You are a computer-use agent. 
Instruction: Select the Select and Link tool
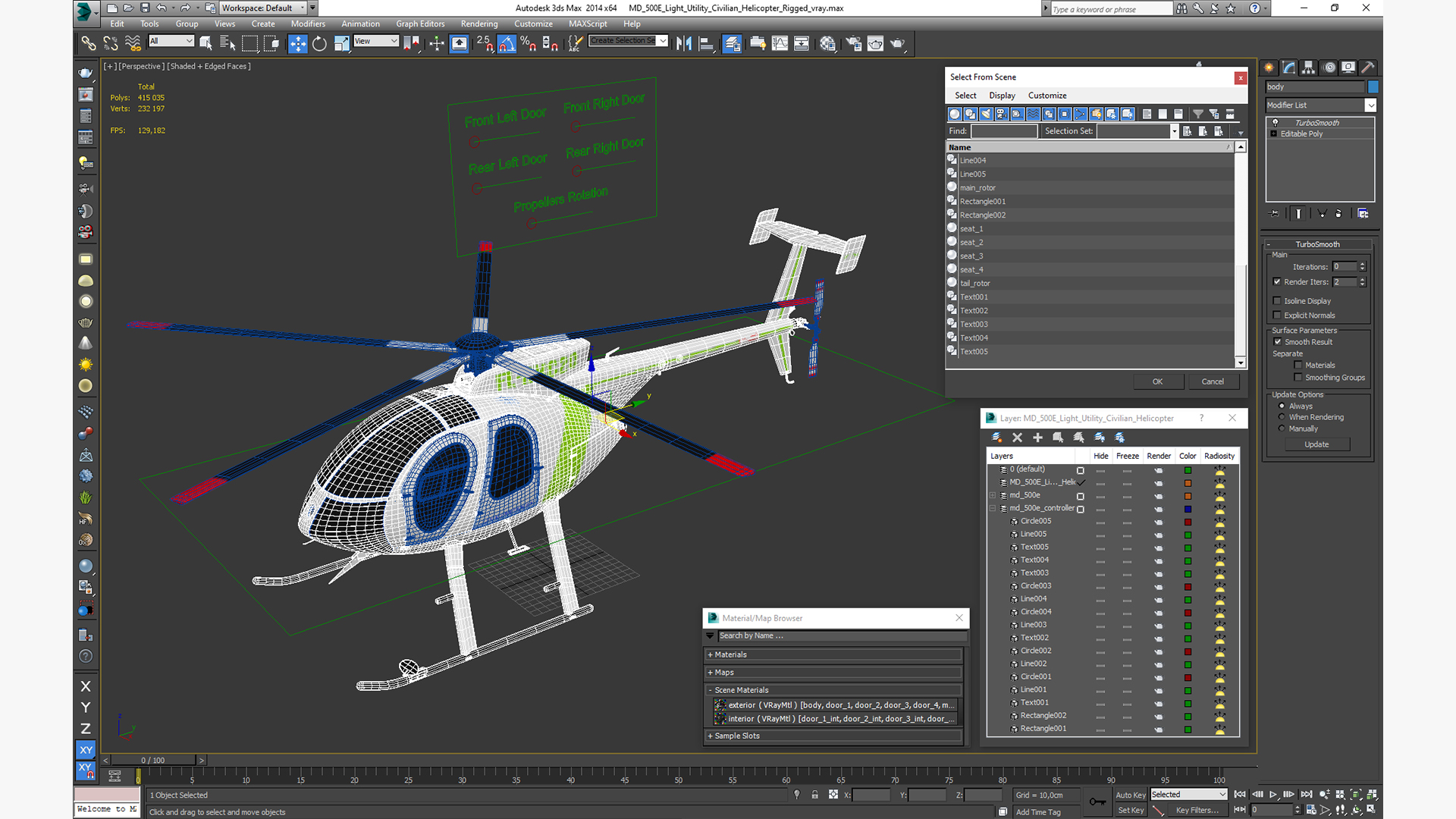coord(89,43)
